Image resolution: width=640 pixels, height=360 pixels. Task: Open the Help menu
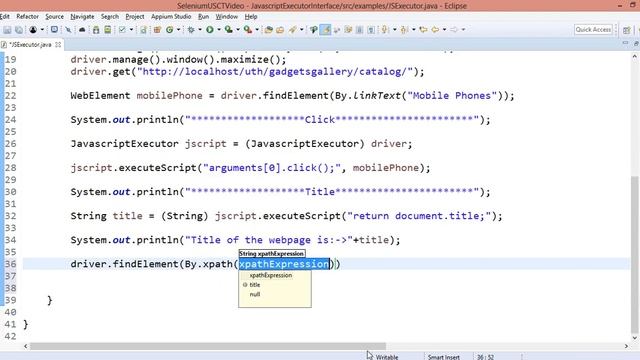(x=251, y=17)
